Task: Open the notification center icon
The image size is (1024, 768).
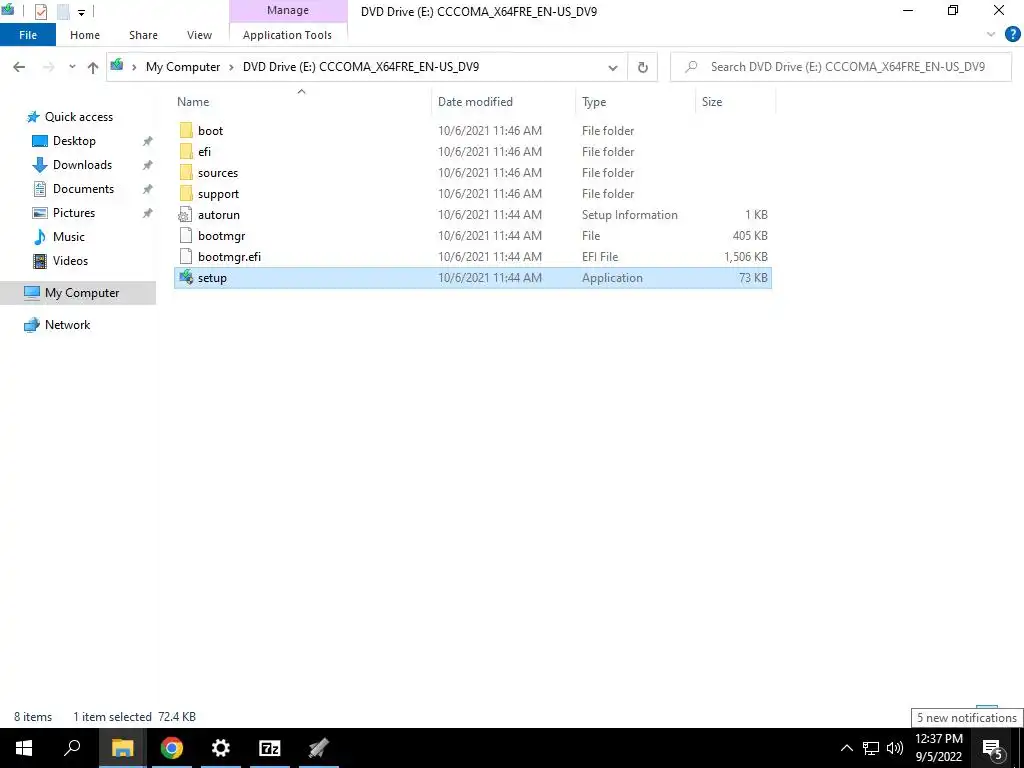Action: pos(993,748)
